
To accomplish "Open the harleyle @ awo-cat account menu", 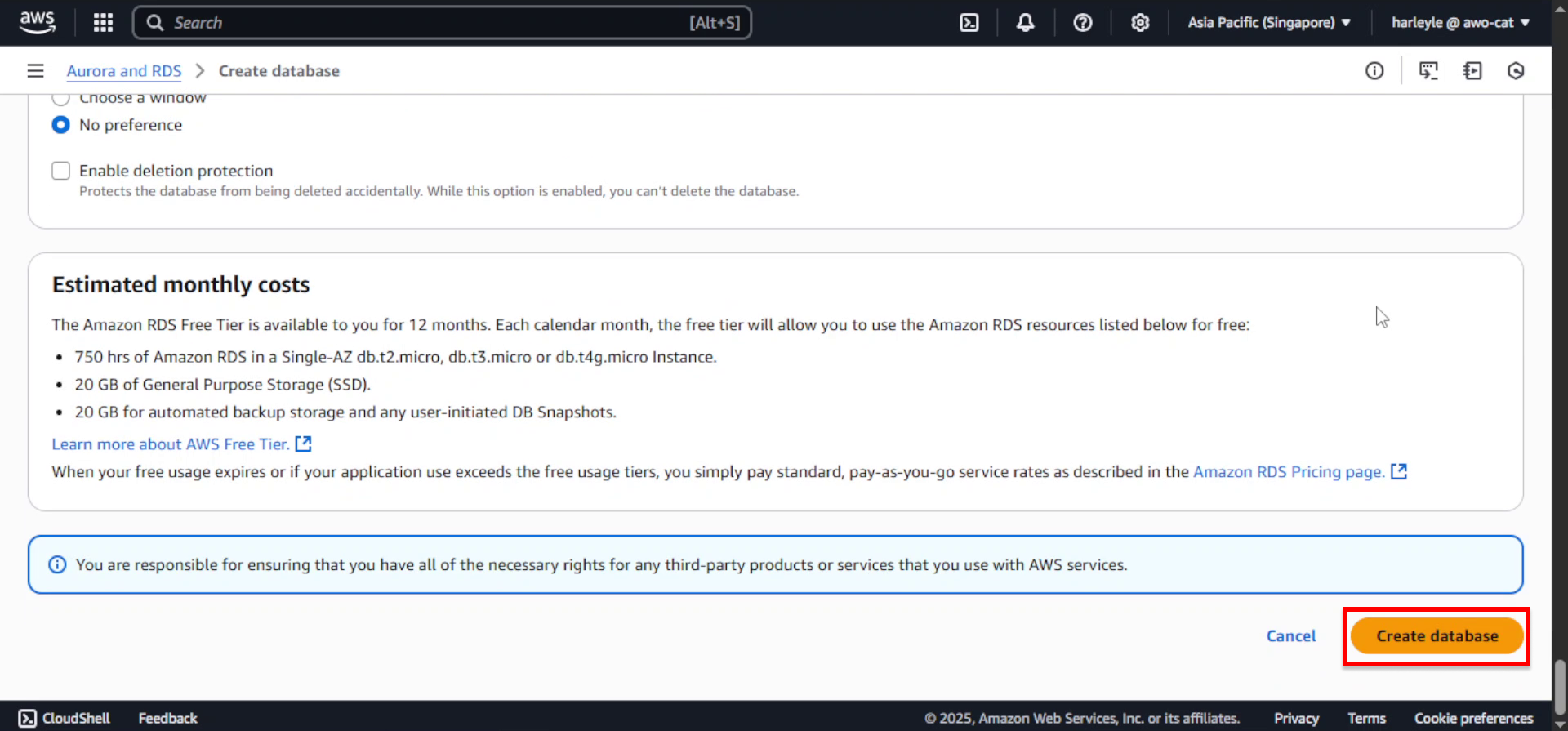I will click(1460, 22).
